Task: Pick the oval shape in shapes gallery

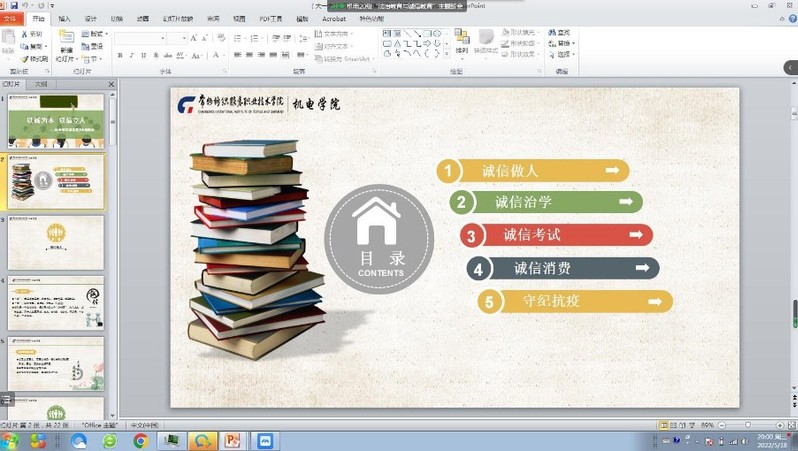Action: [437, 34]
